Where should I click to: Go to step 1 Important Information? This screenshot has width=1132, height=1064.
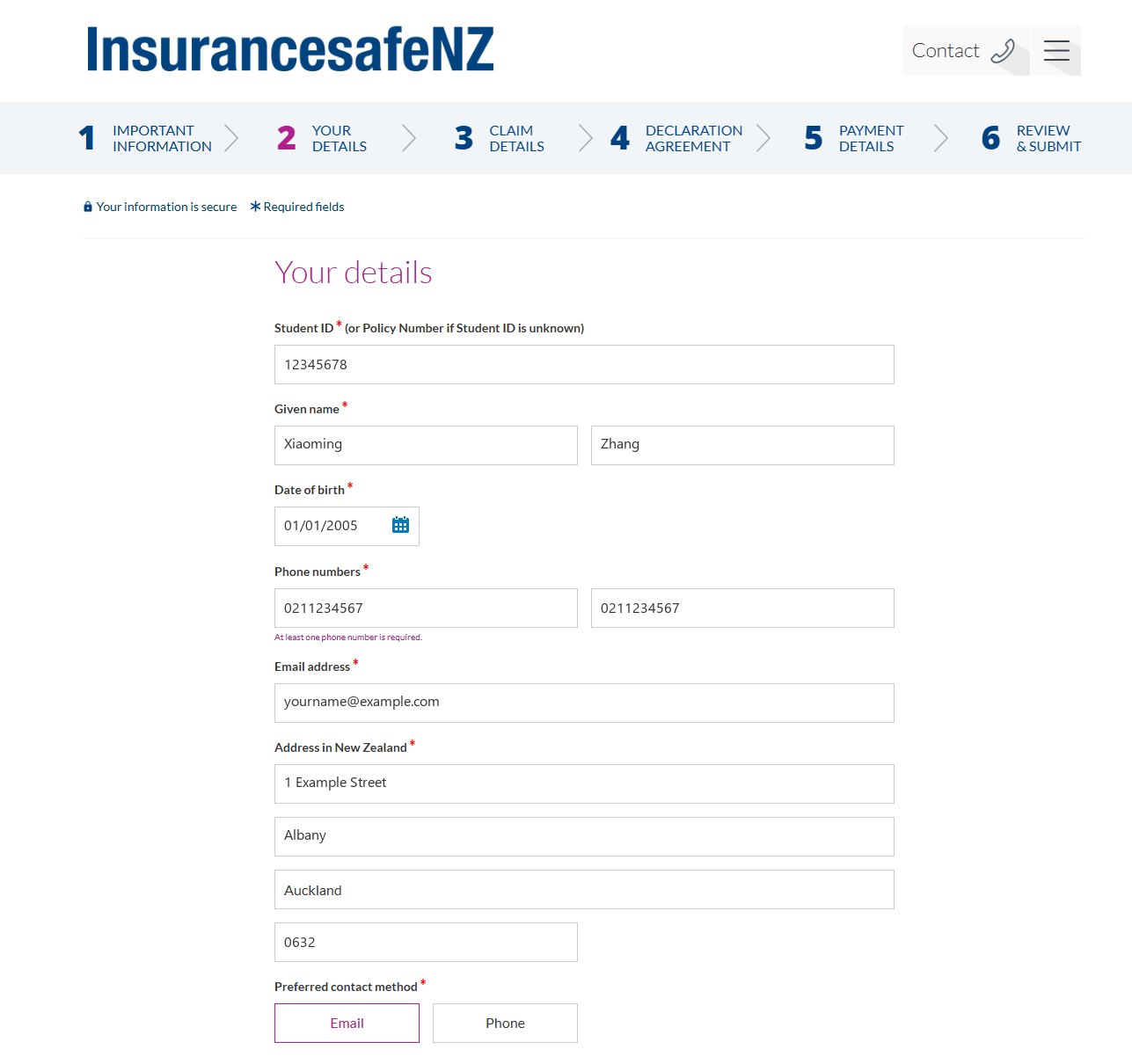pos(146,138)
